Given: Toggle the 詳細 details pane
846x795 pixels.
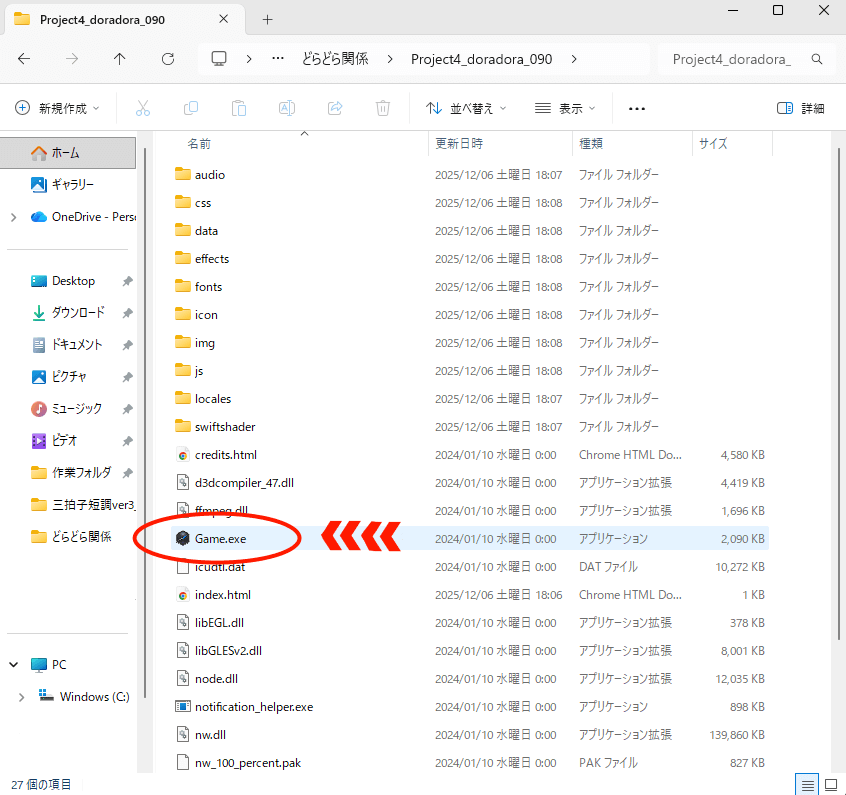Looking at the screenshot, I should click(801, 108).
